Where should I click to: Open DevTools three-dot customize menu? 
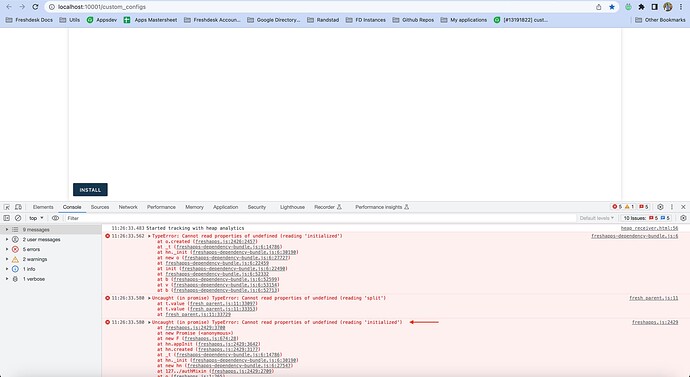tap(672, 207)
